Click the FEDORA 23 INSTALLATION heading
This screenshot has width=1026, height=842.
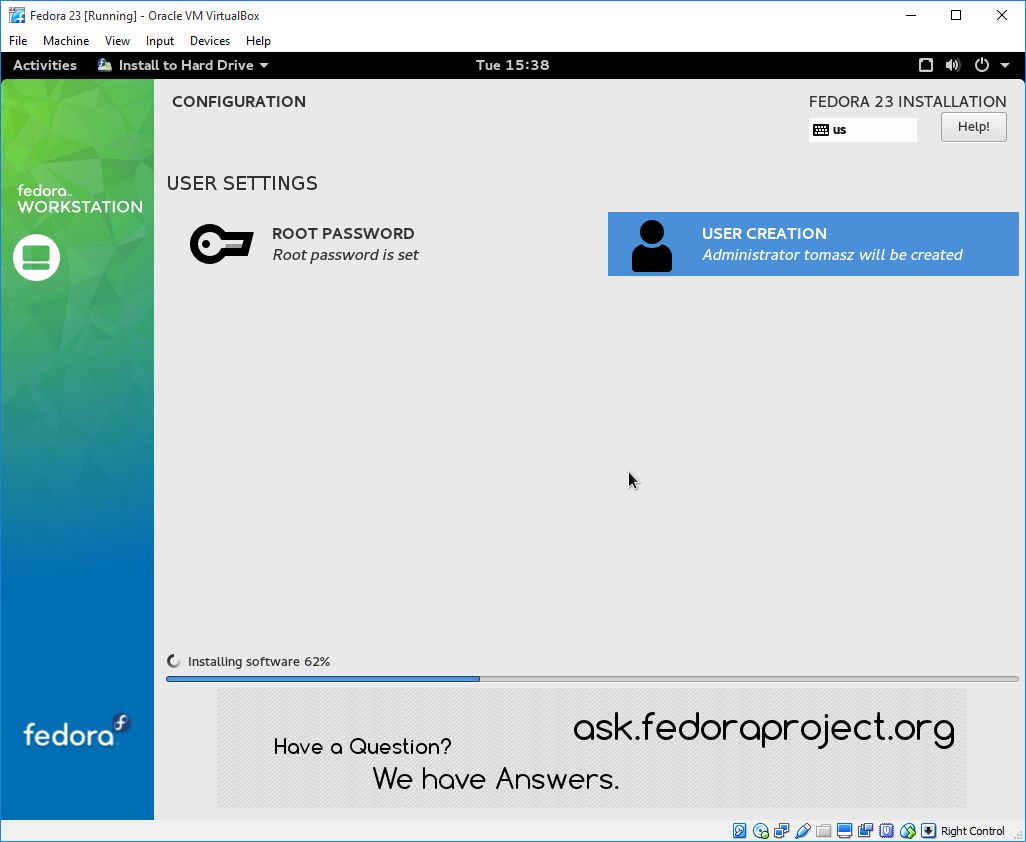[908, 101]
